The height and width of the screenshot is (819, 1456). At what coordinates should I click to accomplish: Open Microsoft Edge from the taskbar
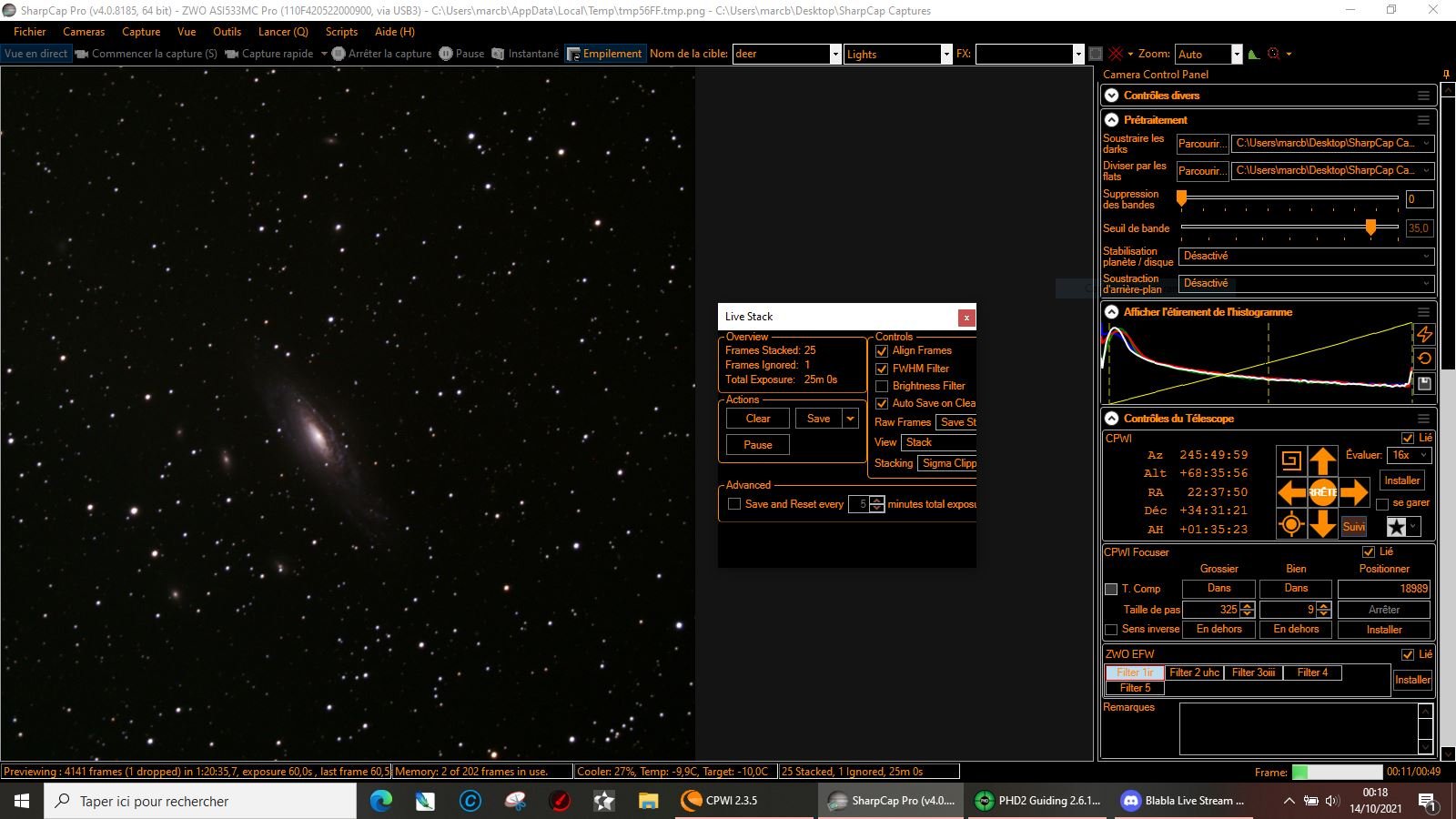381,801
